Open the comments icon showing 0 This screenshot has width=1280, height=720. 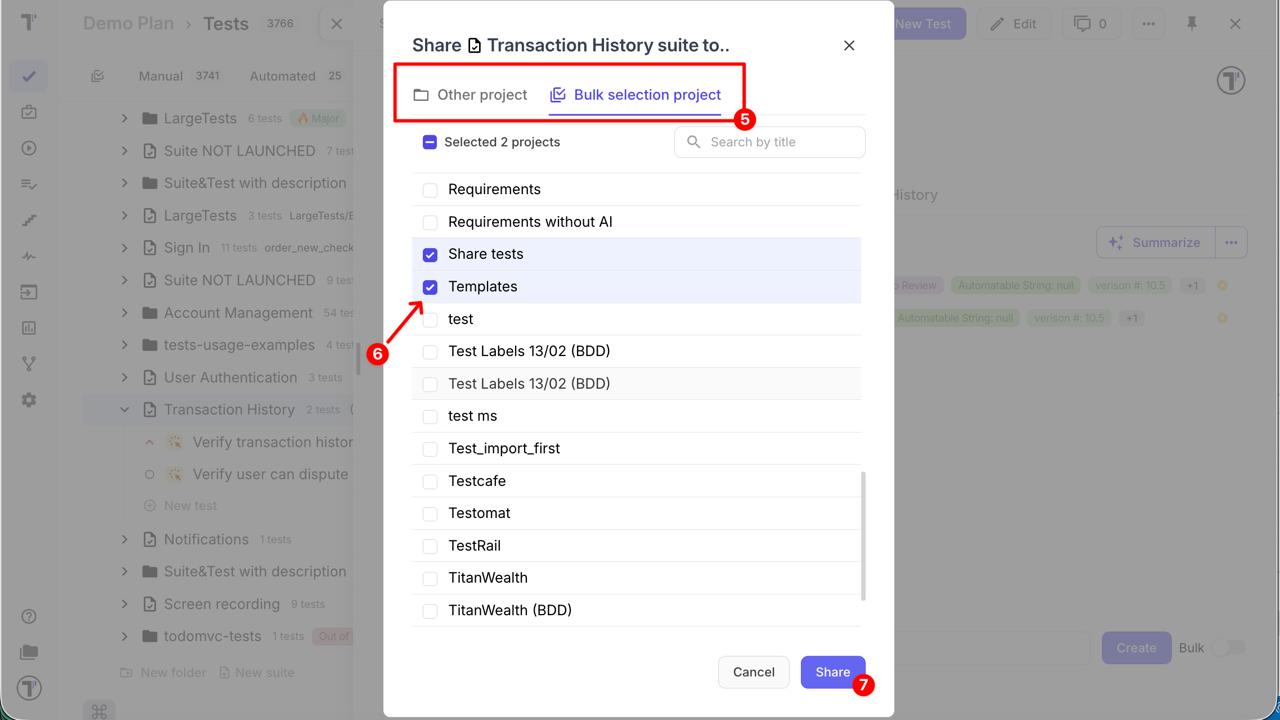1091,24
